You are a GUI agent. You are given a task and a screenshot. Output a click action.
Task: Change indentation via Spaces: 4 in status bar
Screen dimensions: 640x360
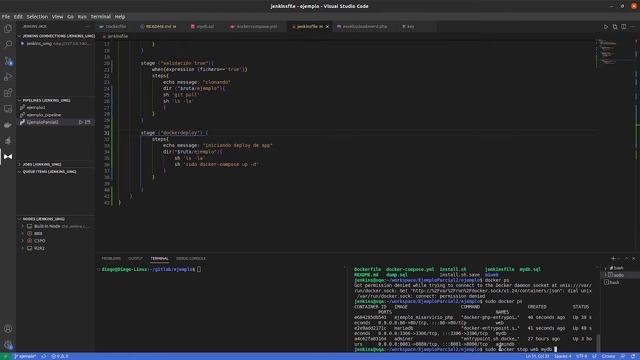(x=563, y=356)
